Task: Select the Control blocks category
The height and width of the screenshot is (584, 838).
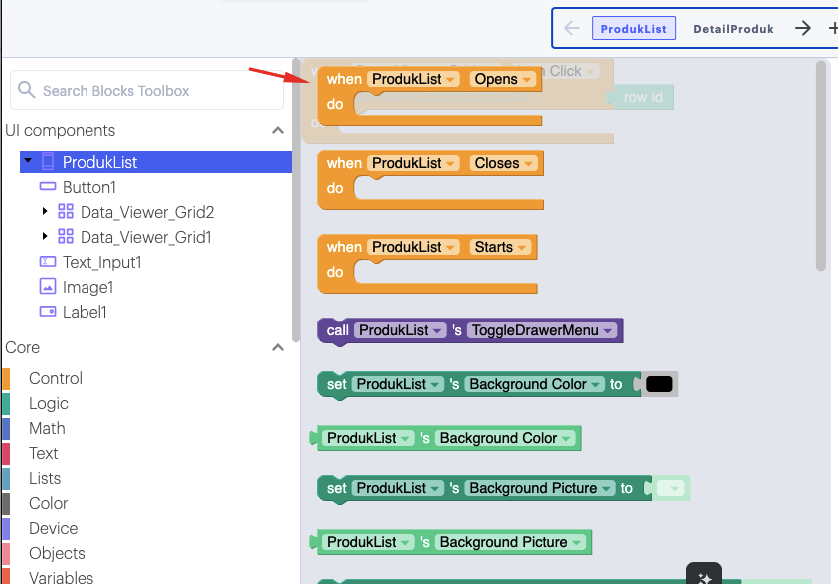Action: (55, 378)
